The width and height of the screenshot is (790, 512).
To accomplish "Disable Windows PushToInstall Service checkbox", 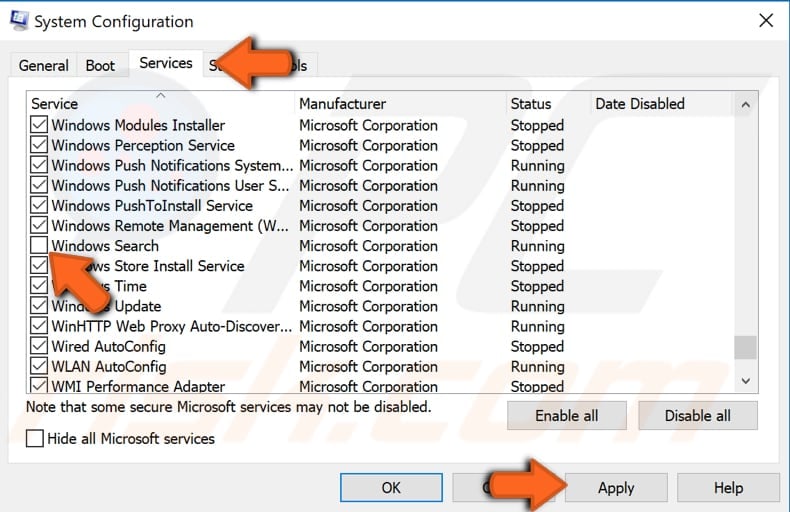I will click(x=39, y=205).
